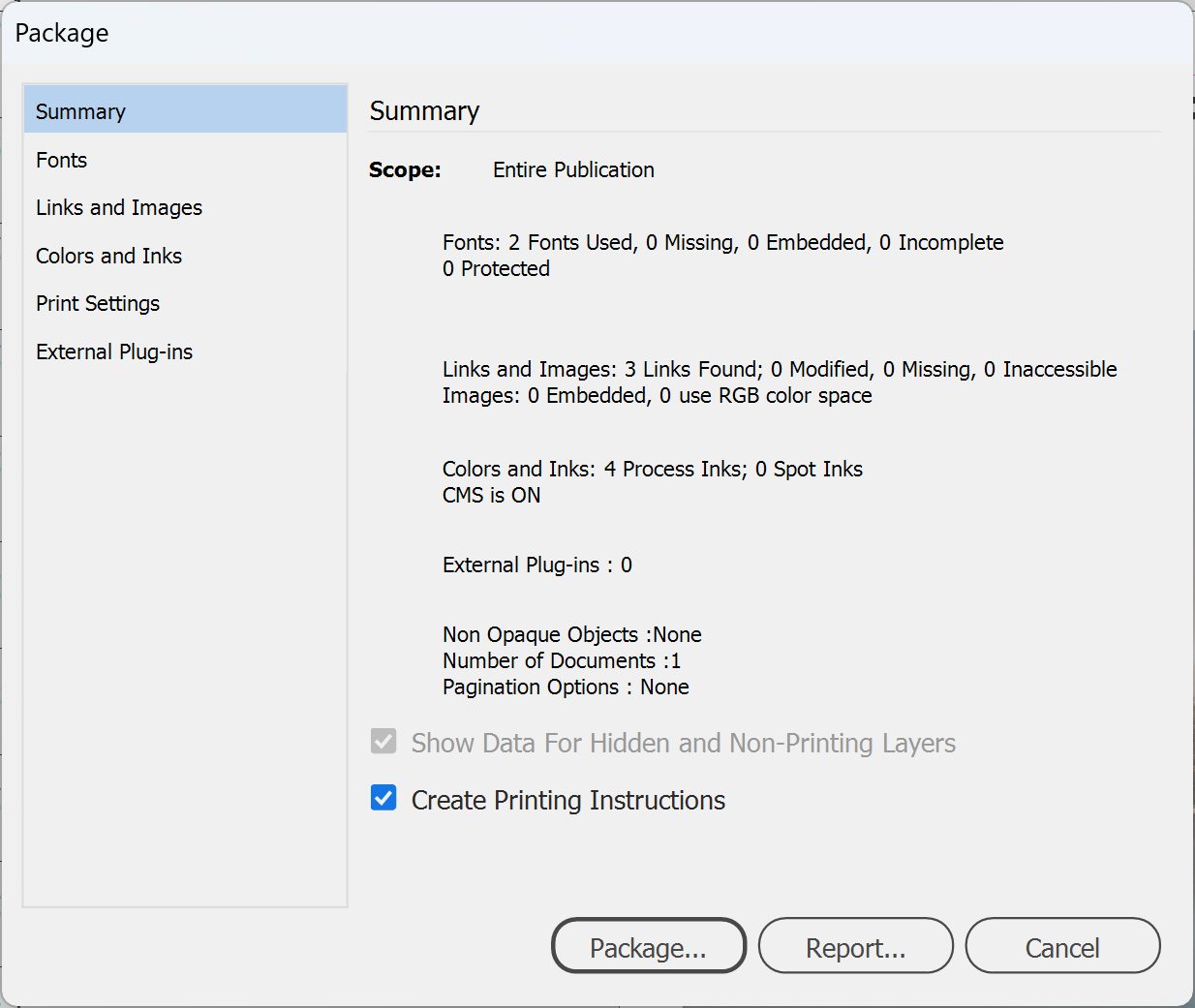Open the Fonts section
The height and width of the screenshot is (1008, 1195).
[185, 160]
